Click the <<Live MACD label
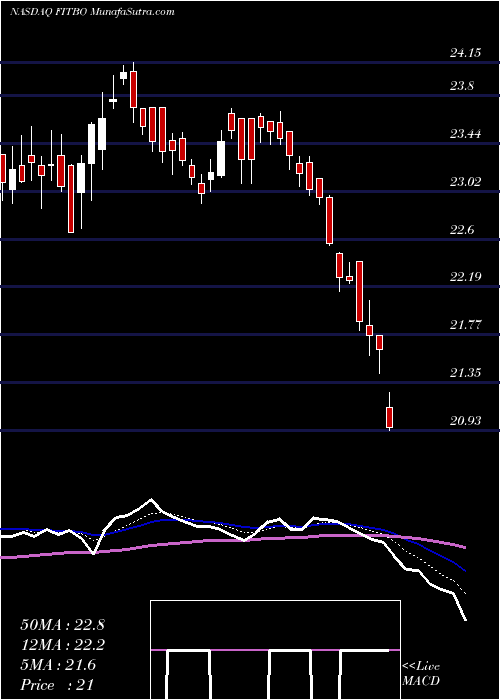The image size is (500, 700). pos(421,674)
